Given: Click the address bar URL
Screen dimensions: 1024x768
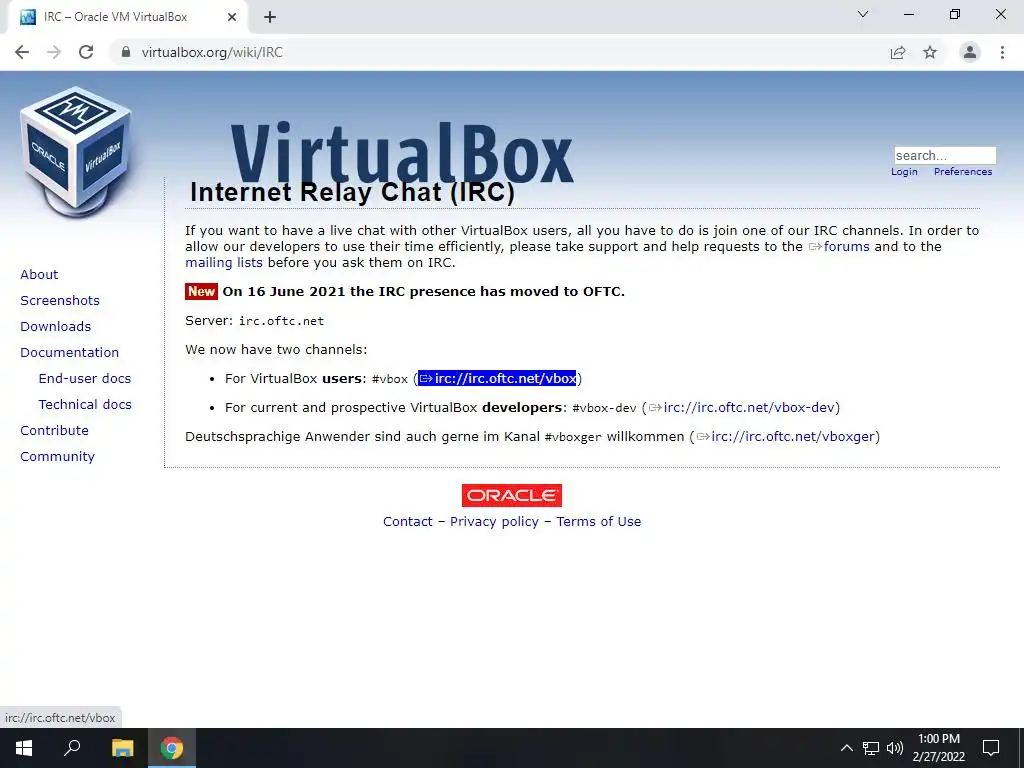Looking at the screenshot, I should point(212,52).
